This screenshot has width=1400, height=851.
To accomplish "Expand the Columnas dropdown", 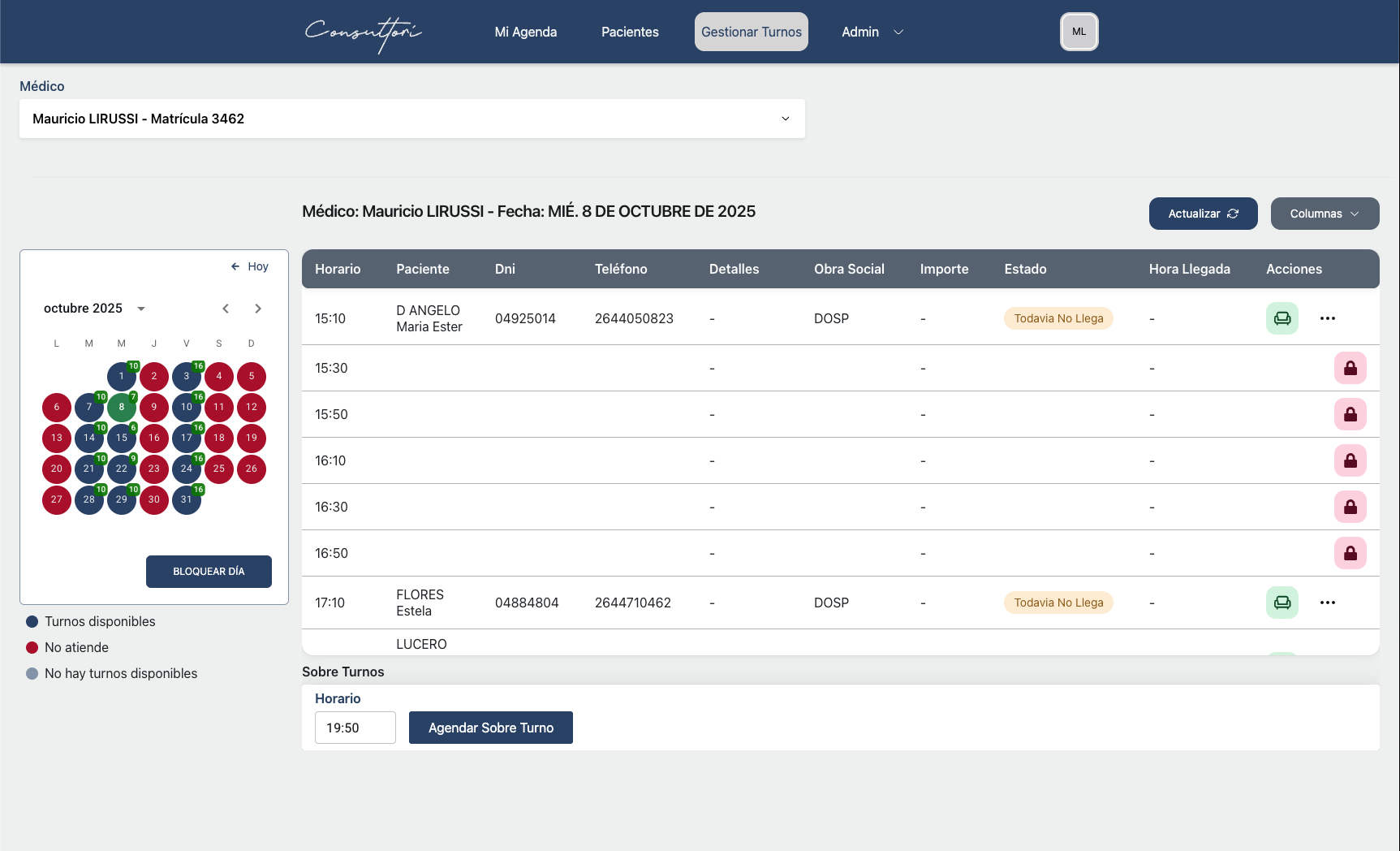I will [x=1324, y=214].
